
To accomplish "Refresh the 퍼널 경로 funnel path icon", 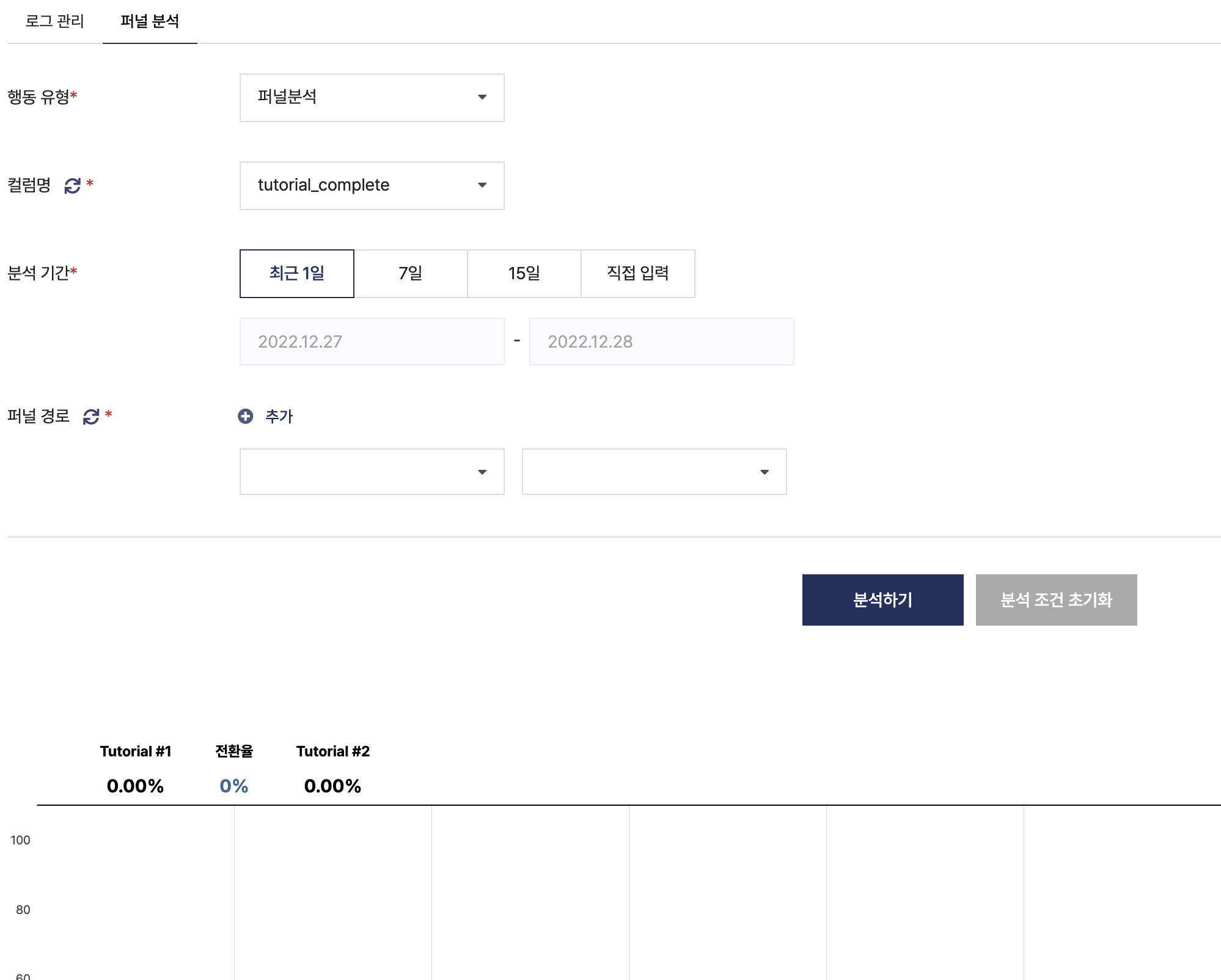I will (x=91, y=417).
